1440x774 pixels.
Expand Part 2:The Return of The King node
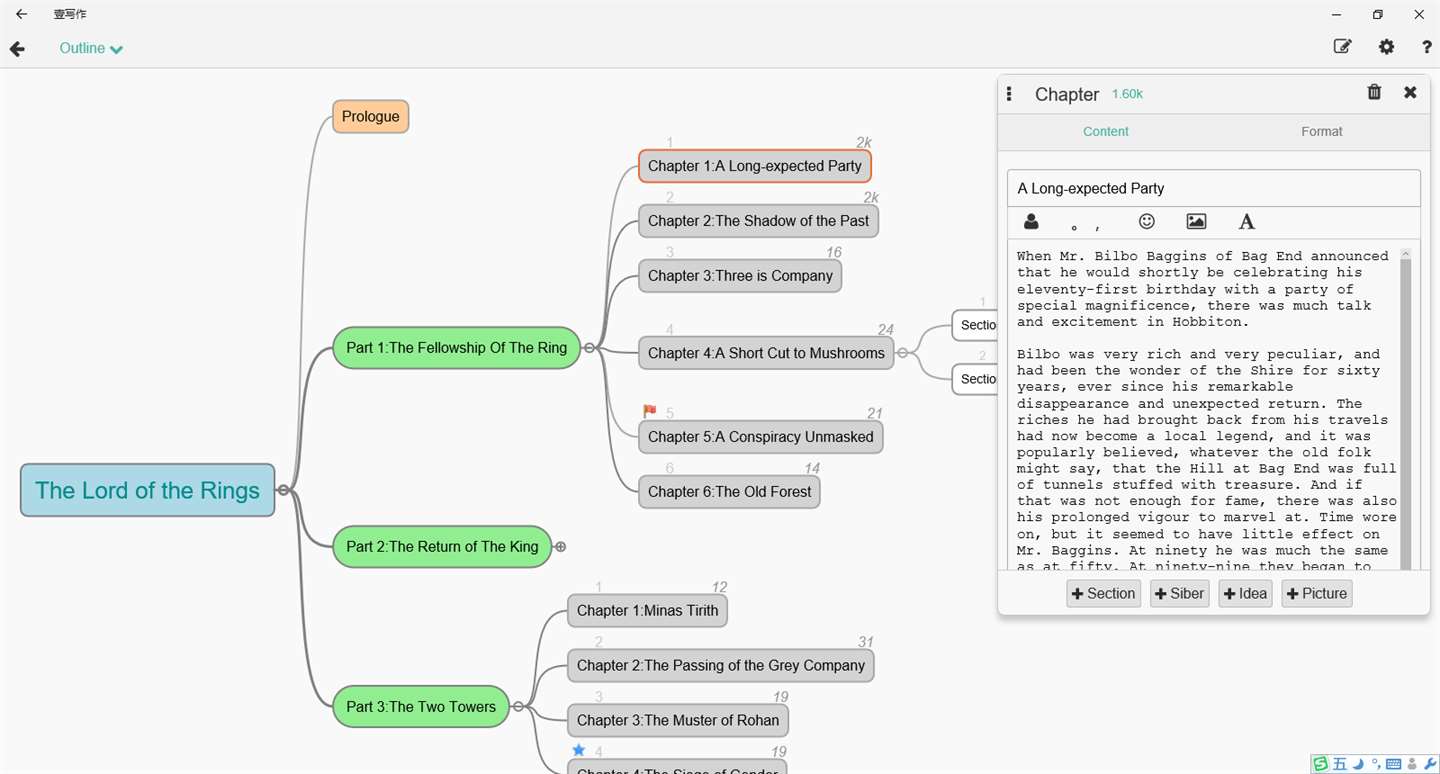coord(561,547)
